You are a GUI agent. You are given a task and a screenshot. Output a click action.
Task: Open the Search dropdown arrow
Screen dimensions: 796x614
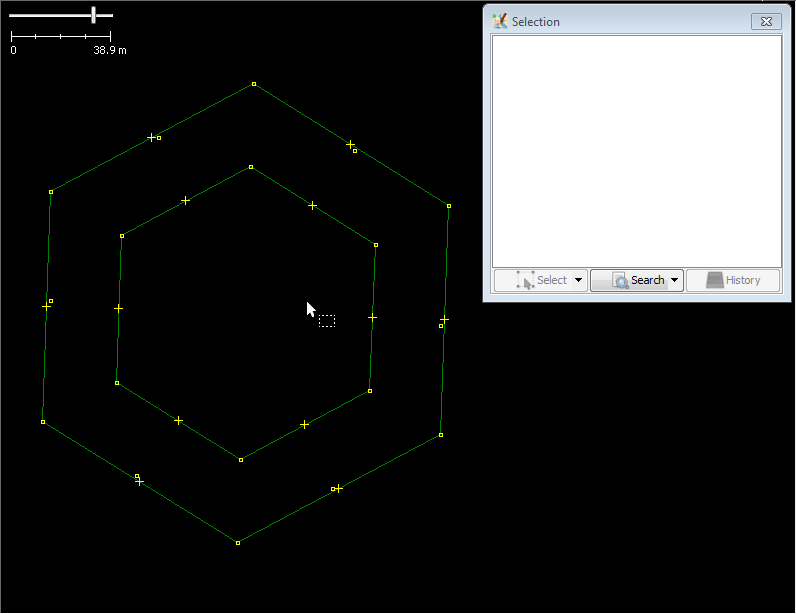point(675,280)
